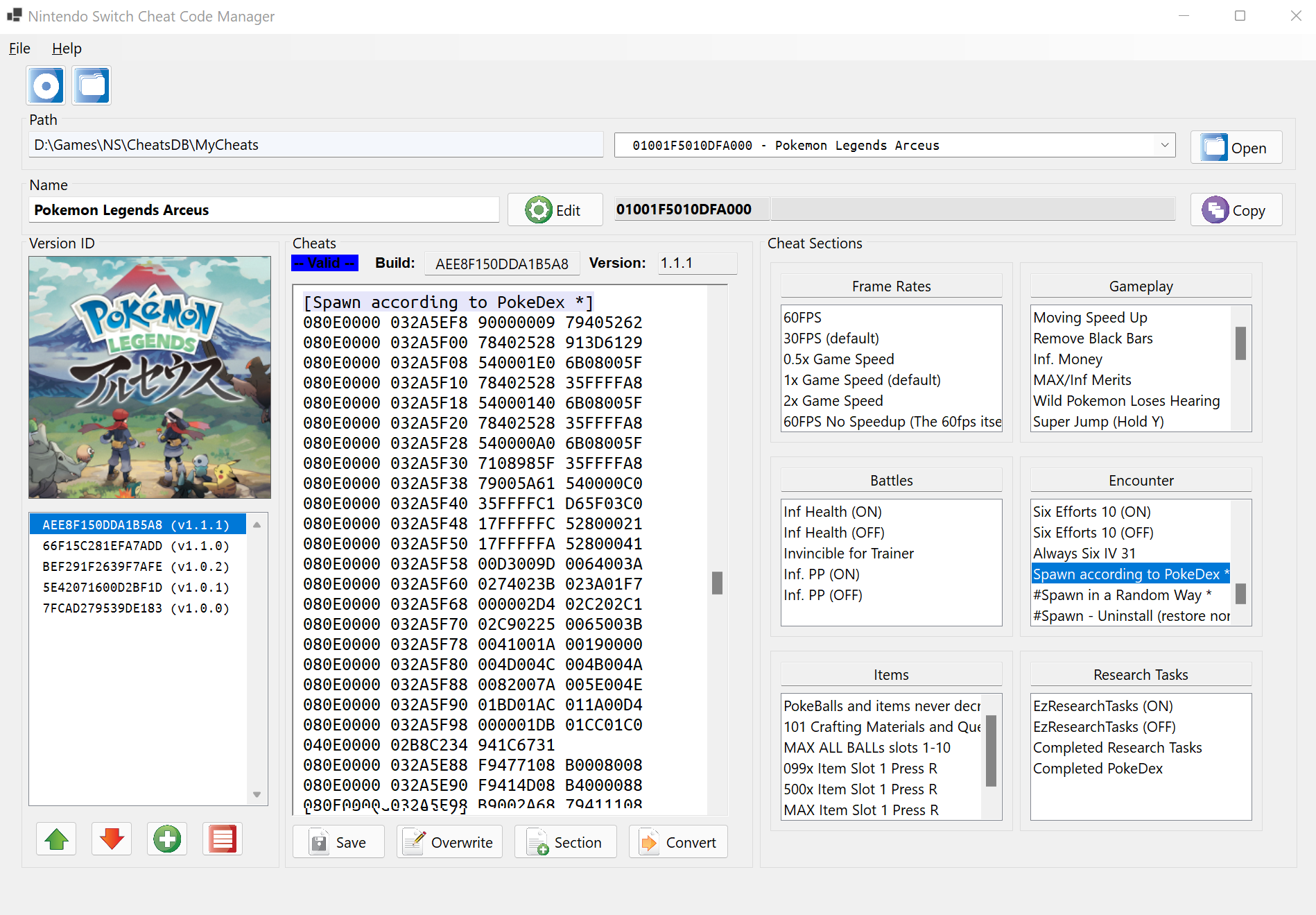Click the cheat code editor scrollbar thumb

[717, 583]
